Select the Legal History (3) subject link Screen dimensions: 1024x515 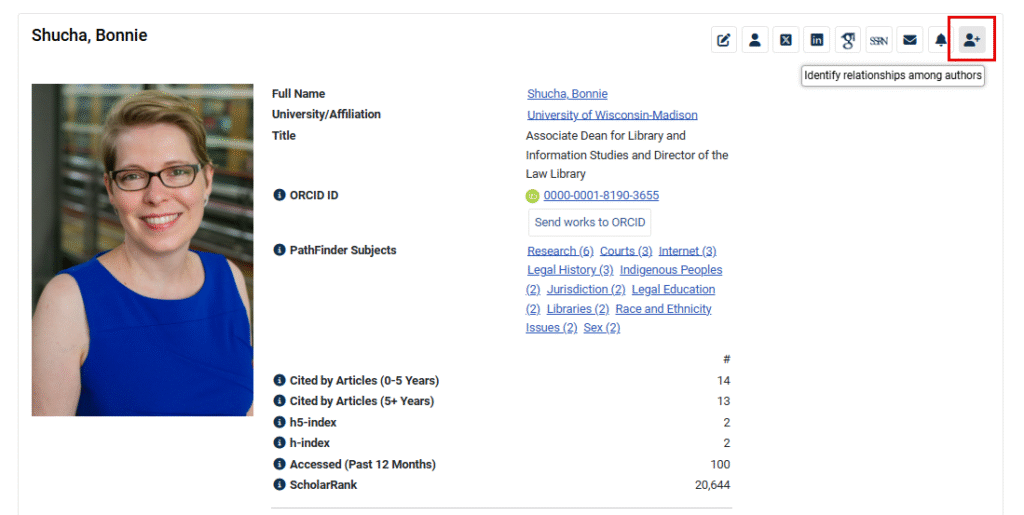click(x=570, y=270)
